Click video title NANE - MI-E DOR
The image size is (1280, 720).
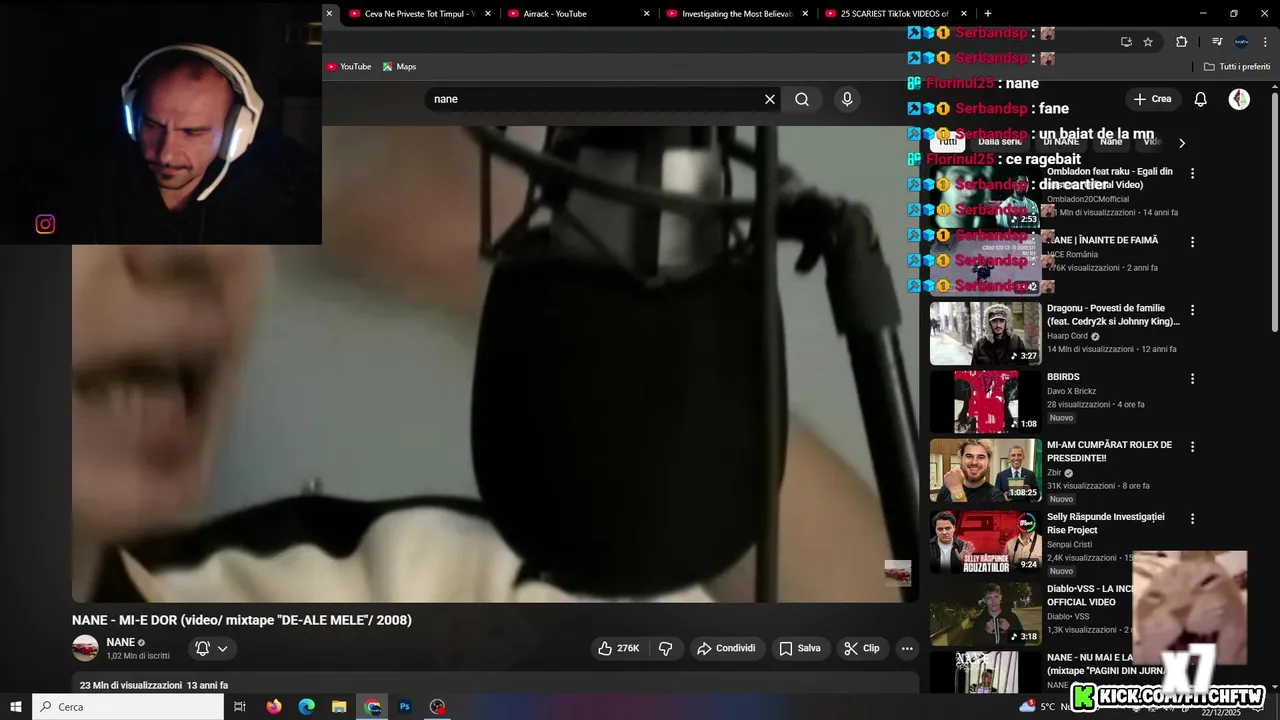tap(242, 620)
